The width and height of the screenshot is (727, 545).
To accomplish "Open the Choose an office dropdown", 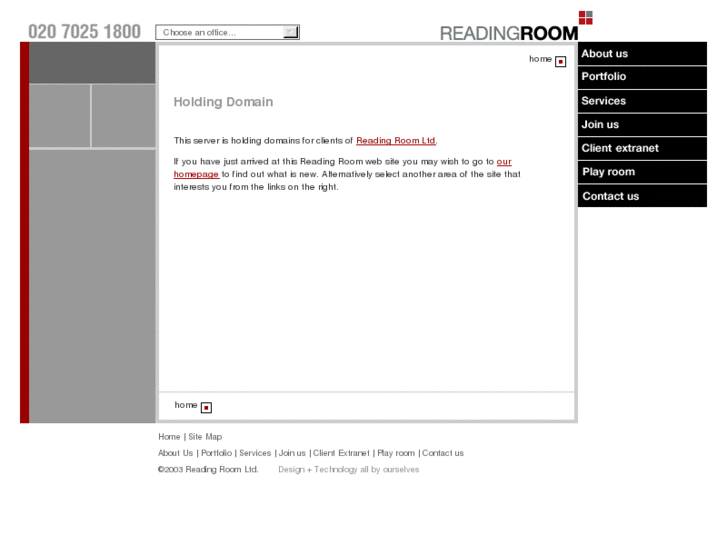I will tap(228, 32).
